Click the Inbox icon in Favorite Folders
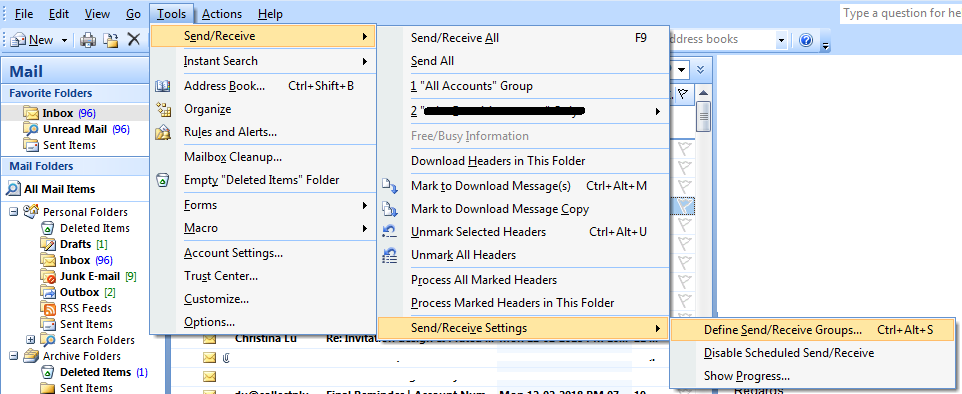This screenshot has height=394, width=962. [x=31, y=113]
